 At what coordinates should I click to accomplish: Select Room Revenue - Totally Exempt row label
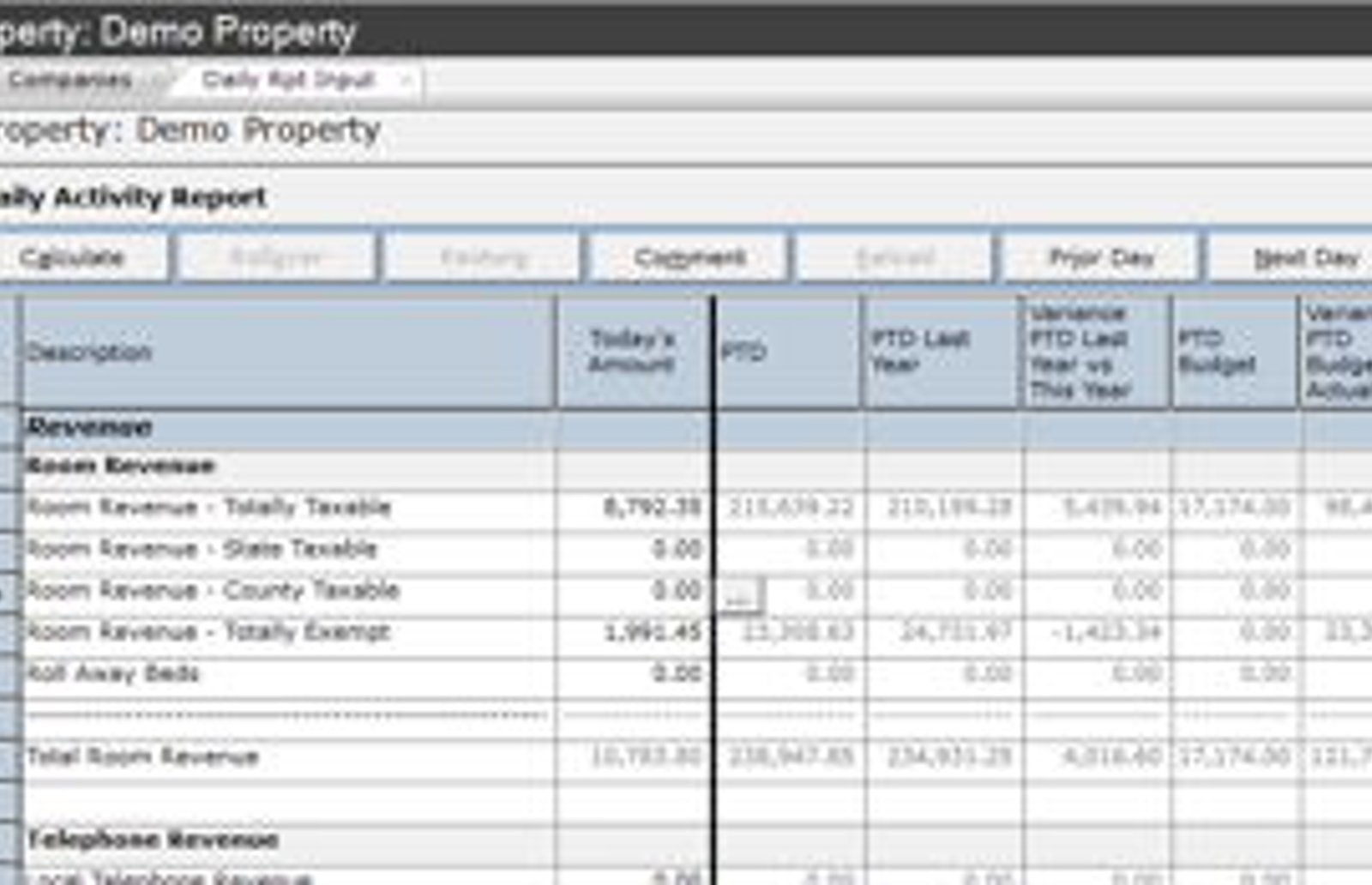[x=208, y=632]
